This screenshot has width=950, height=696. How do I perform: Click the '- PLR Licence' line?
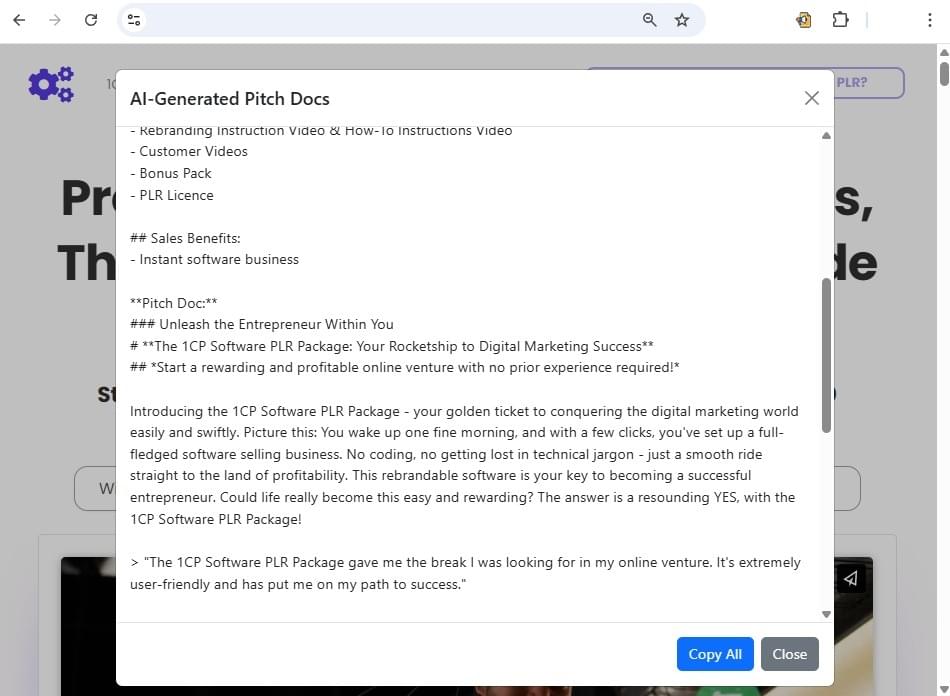(172, 195)
